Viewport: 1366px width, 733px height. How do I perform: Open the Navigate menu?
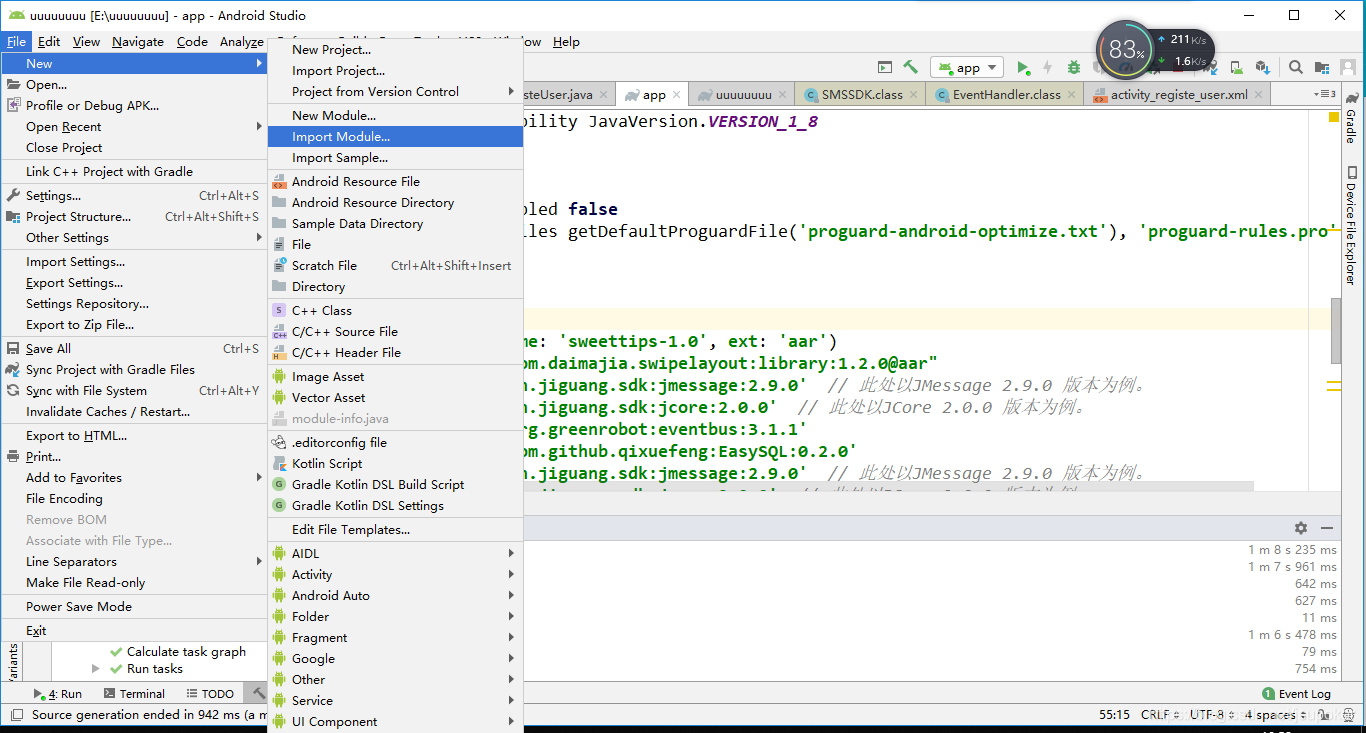tap(138, 41)
